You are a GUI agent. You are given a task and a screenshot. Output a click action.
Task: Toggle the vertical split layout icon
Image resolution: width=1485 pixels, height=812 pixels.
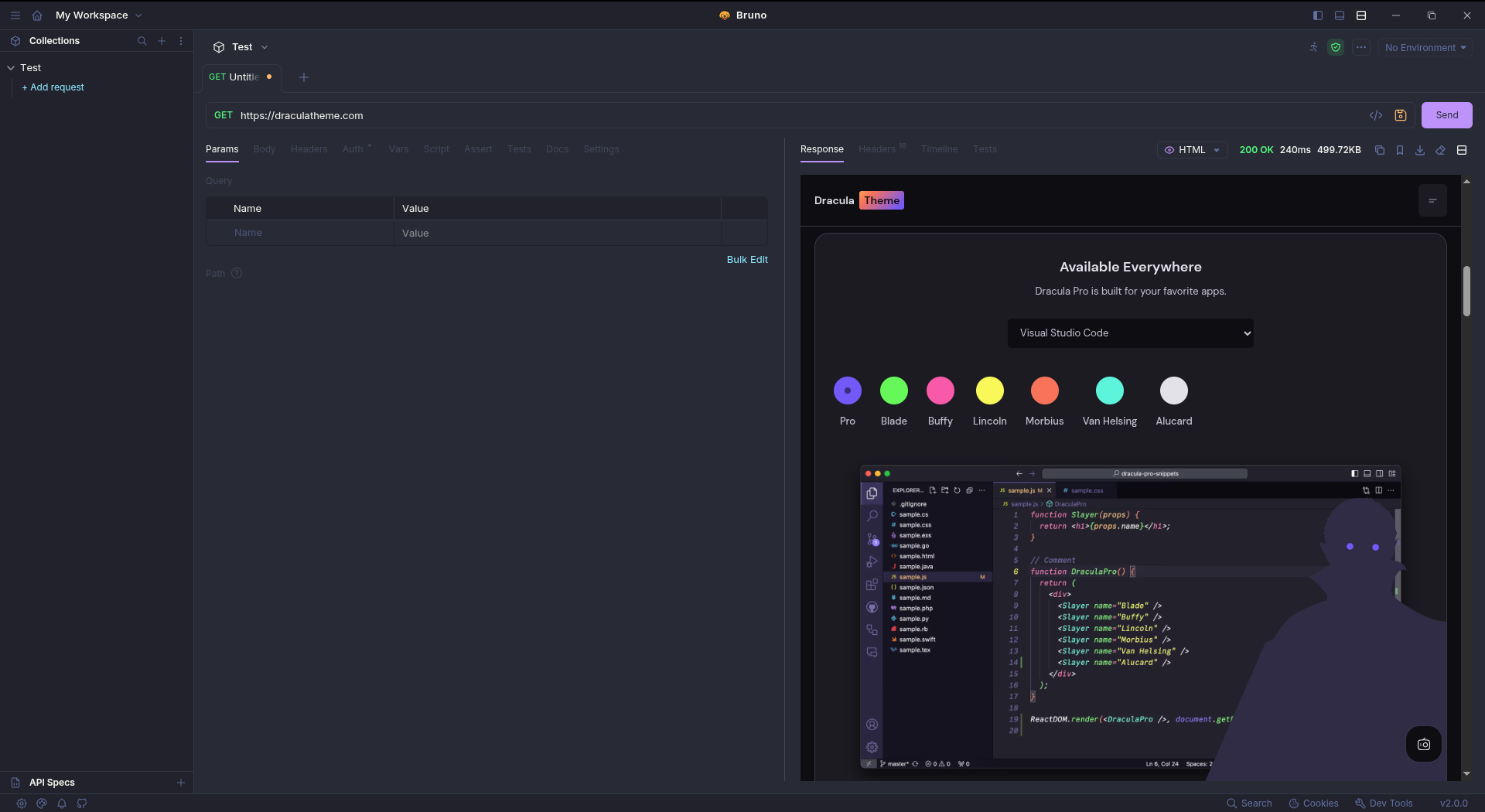point(1361,15)
